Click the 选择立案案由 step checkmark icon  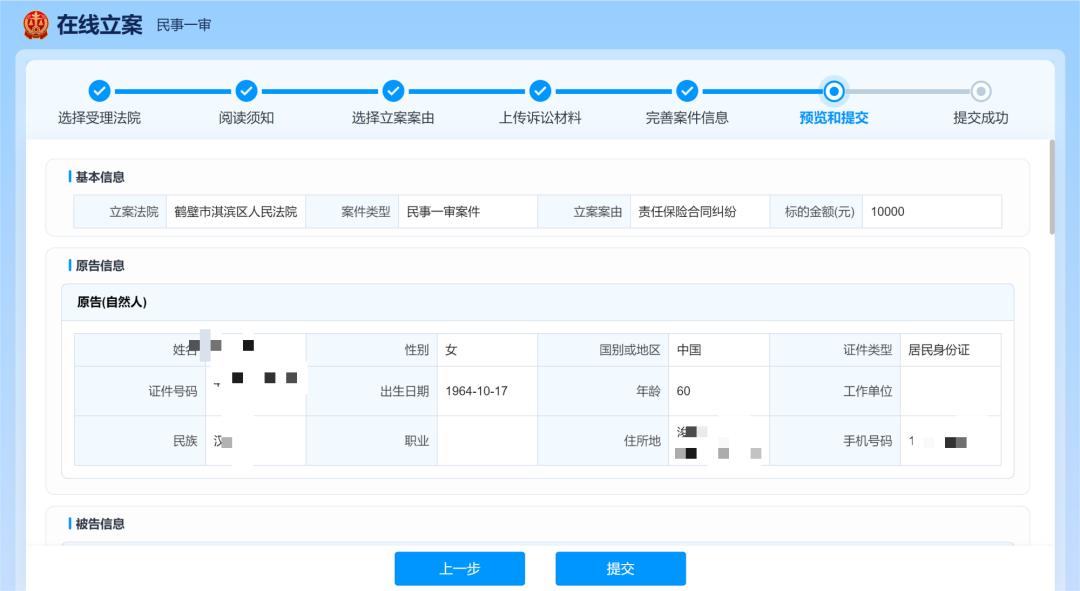coord(393,91)
